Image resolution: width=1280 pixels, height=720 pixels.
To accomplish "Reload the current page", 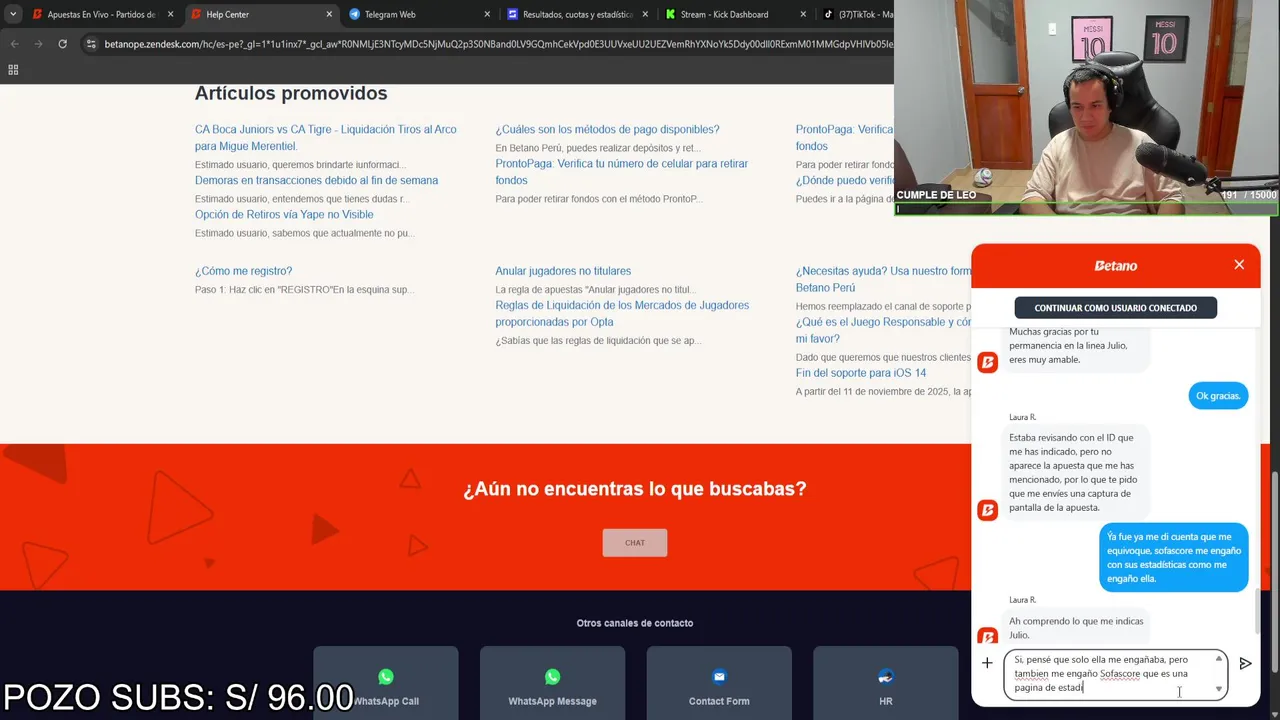I will tap(62, 44).
